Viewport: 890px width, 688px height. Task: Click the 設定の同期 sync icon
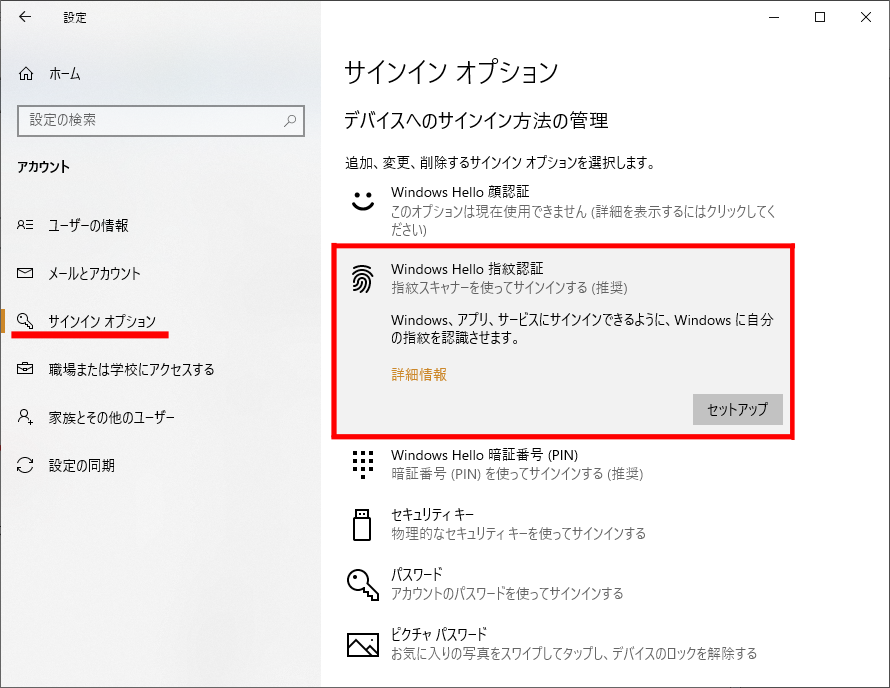click(x=25, y=465)
